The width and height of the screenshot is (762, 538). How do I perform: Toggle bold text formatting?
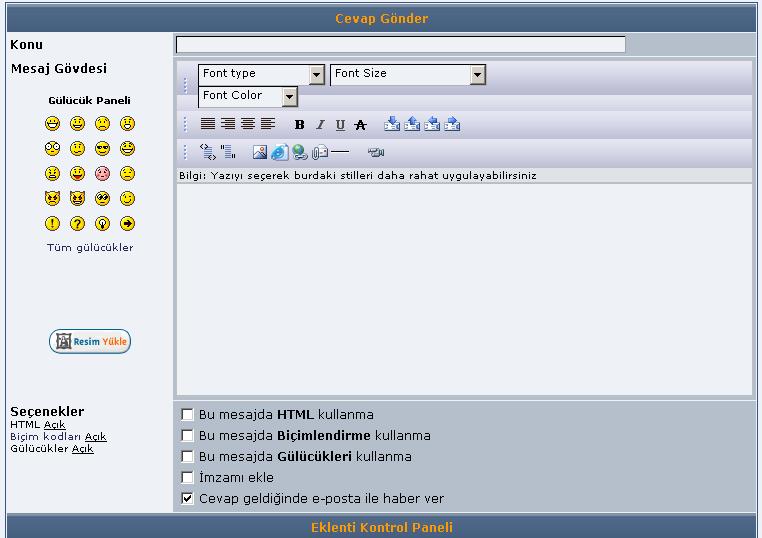(299, 125)
